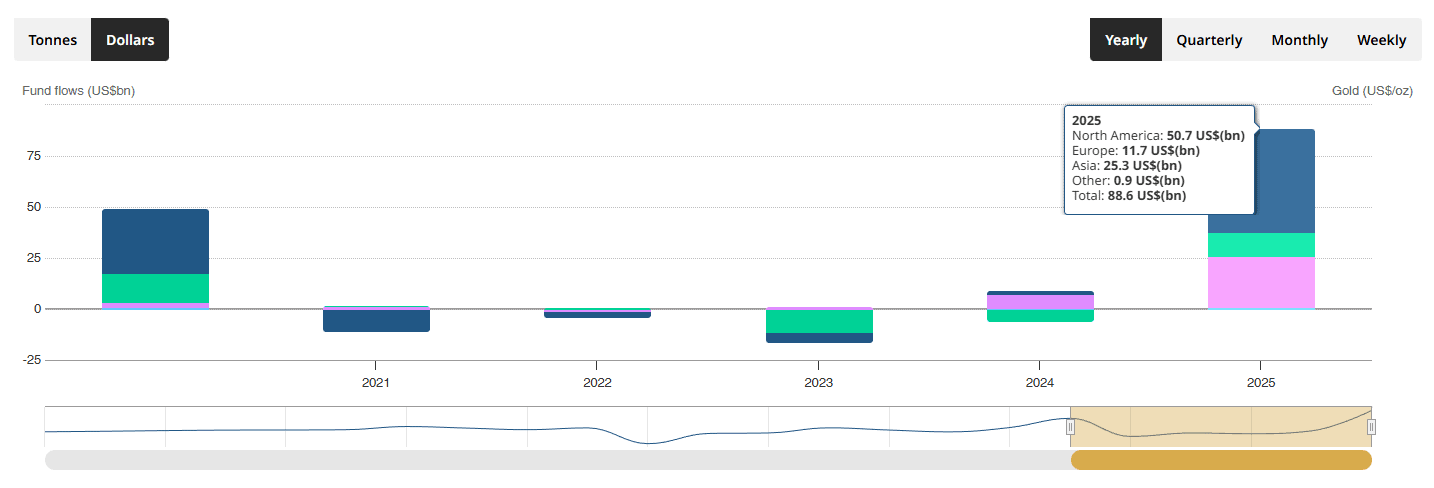Click the right navigator range handle
Screen dimensions: 1434x488
1371,427
